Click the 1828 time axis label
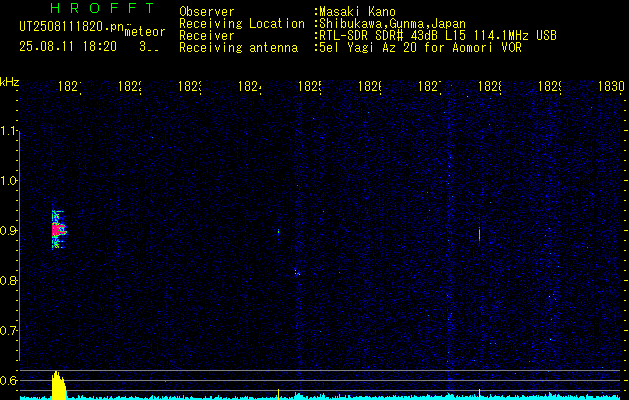 coord(489,86)
